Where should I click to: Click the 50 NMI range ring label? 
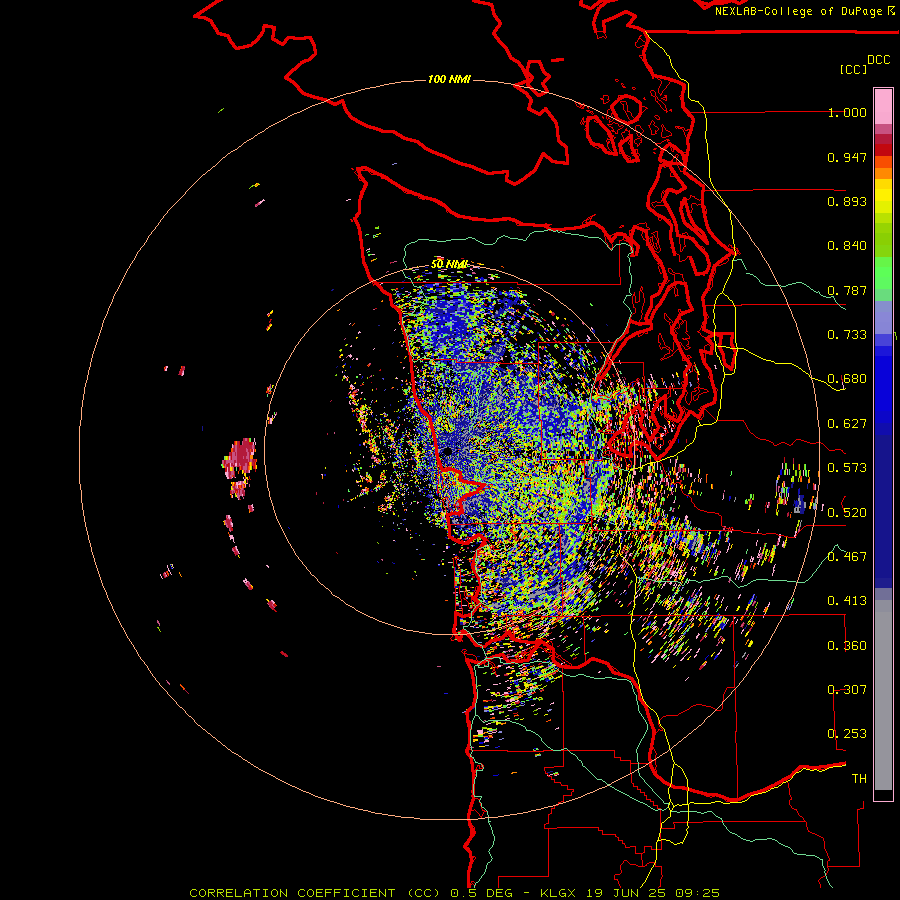coord(449,264)
